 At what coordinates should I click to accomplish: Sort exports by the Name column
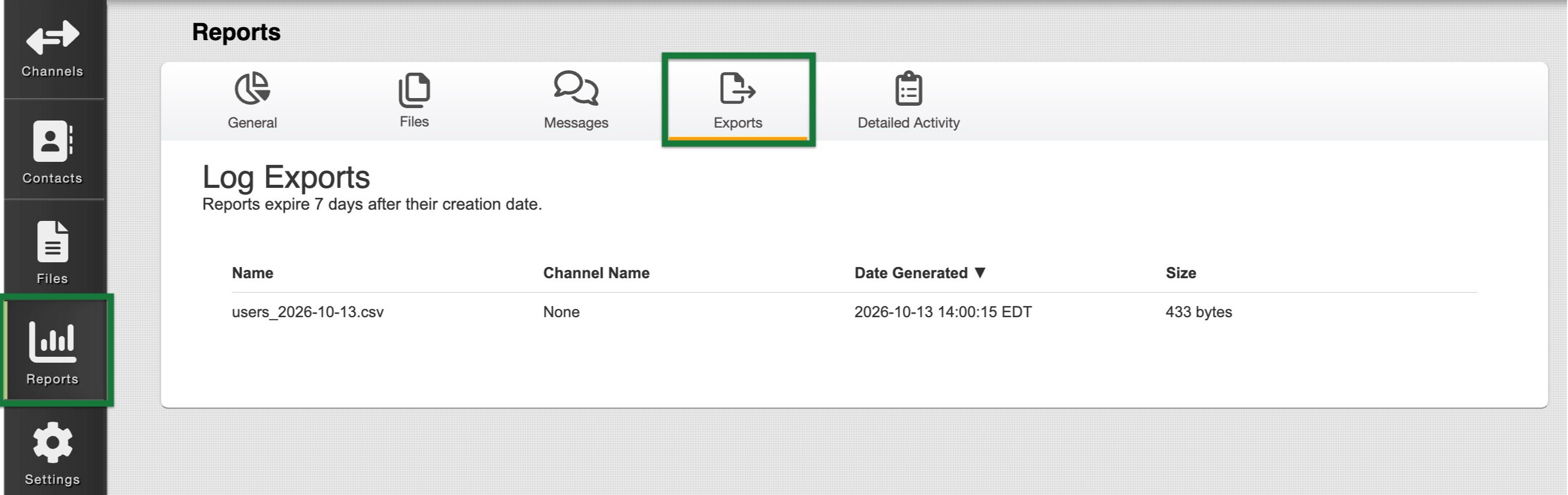coord(253,273)
